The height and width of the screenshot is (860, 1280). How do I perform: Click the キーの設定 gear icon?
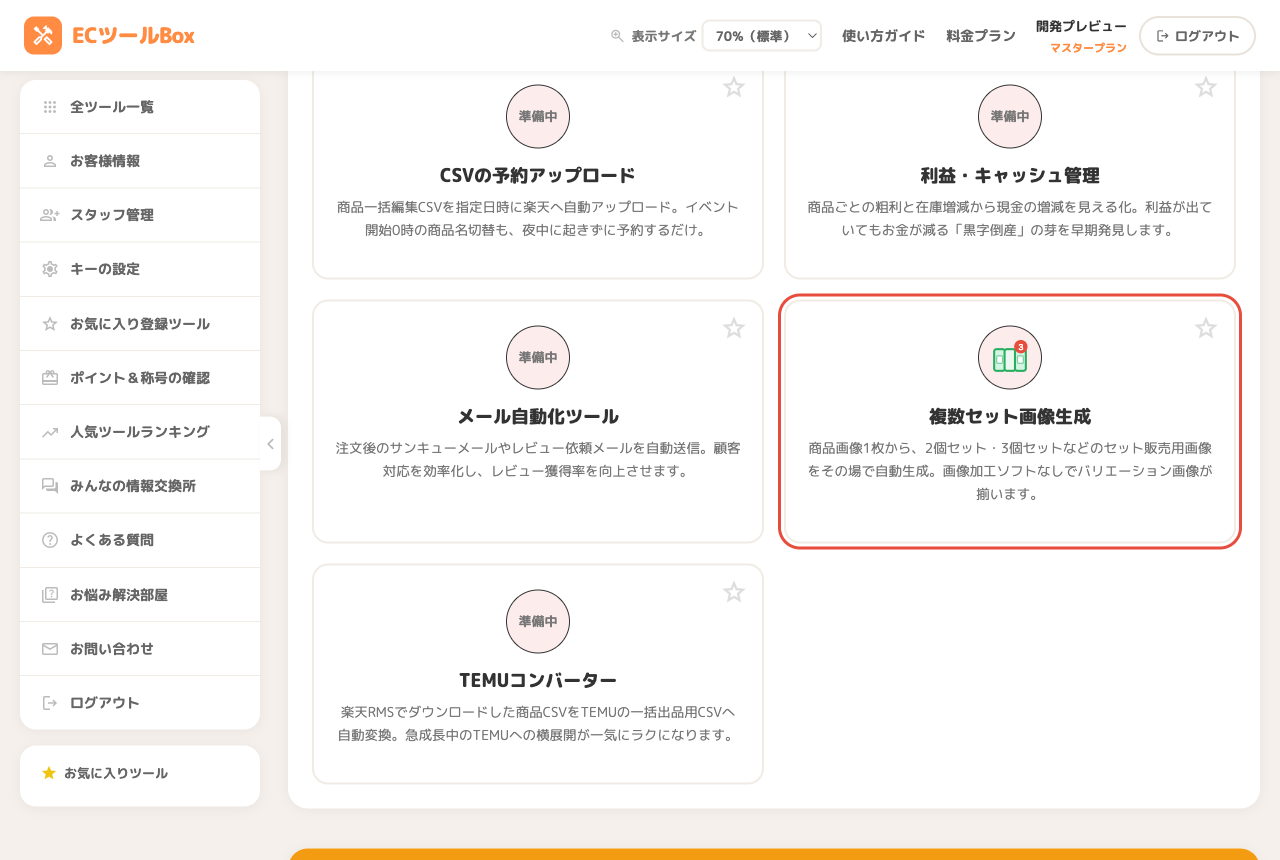click(50, 269)
